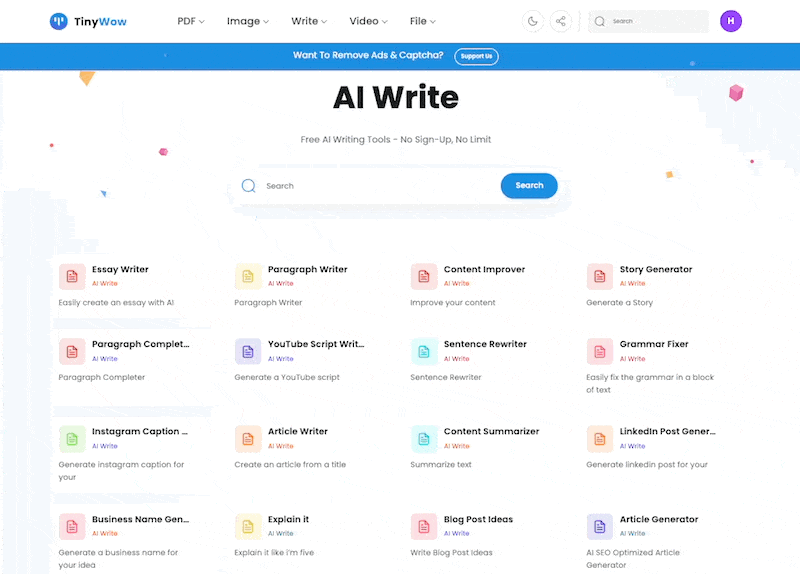
Task: Click 'Summarize text' description
Action: pyautogui.click(x=441, y=464)
